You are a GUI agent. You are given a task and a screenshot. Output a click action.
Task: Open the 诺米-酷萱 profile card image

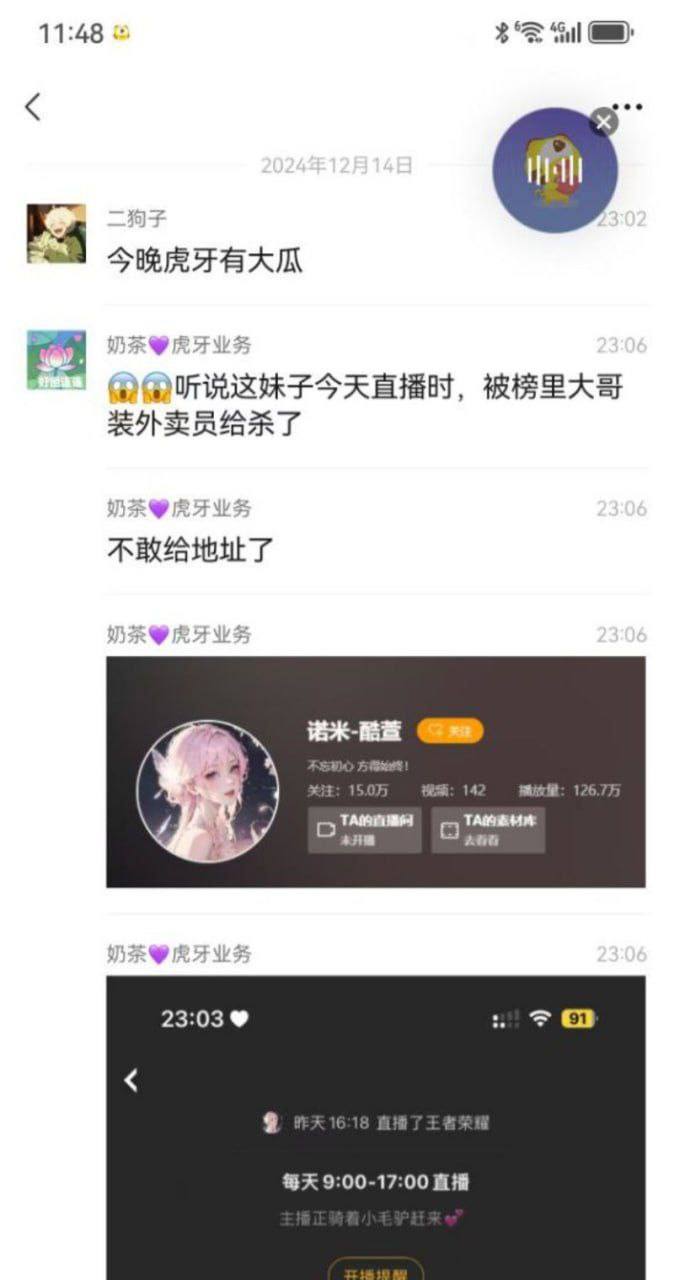(376, 772)
